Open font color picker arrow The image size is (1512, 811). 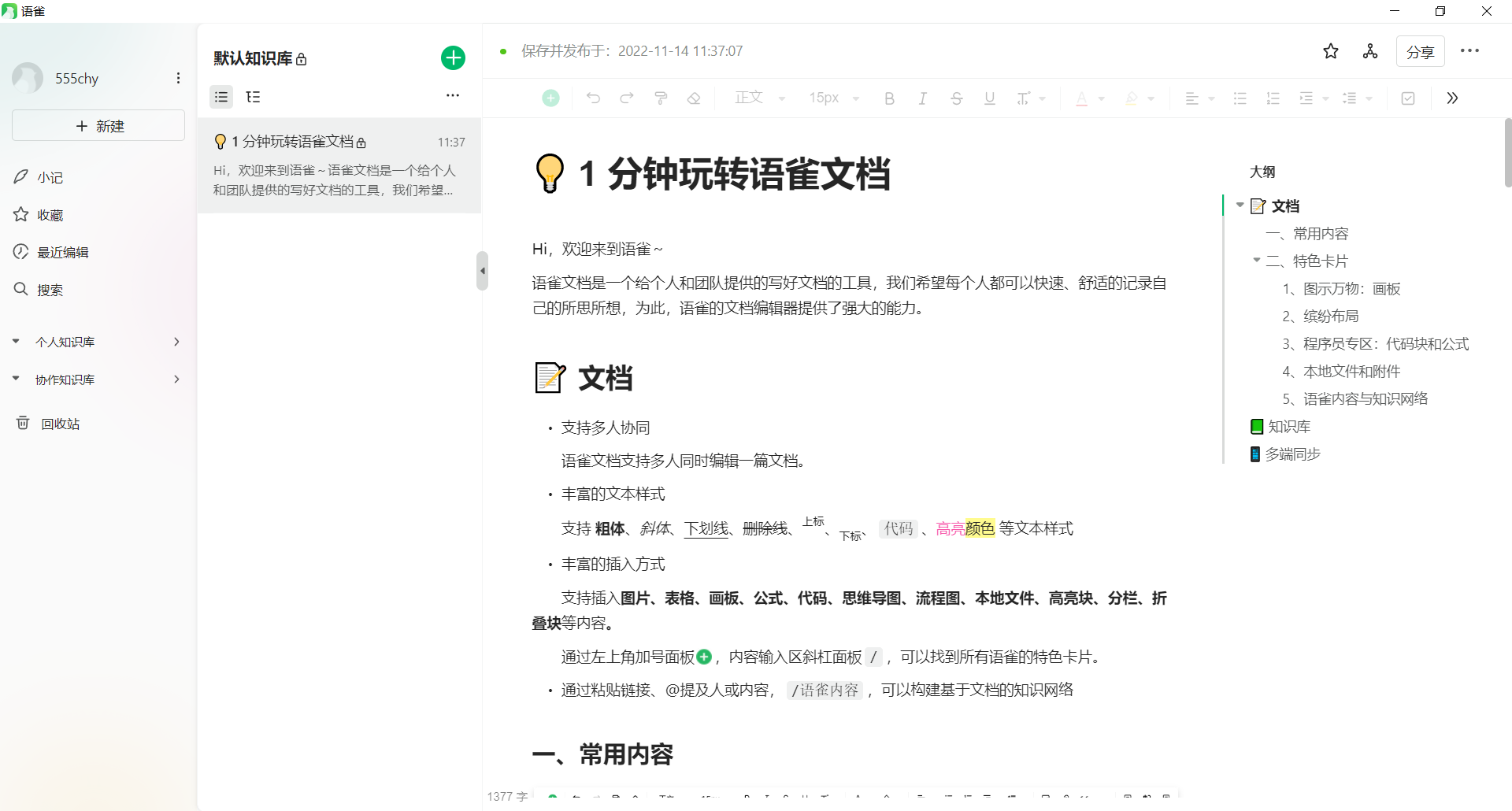[x=1101, y=99]
